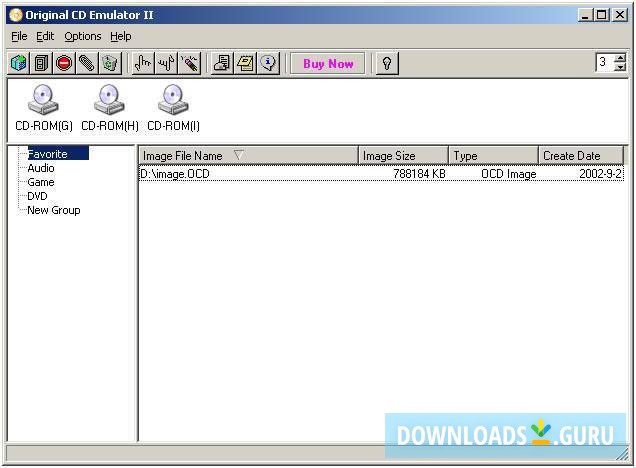This screenshot has height=468, width=636.
Task: Select the New Group tree item
Action: [54, 210]
